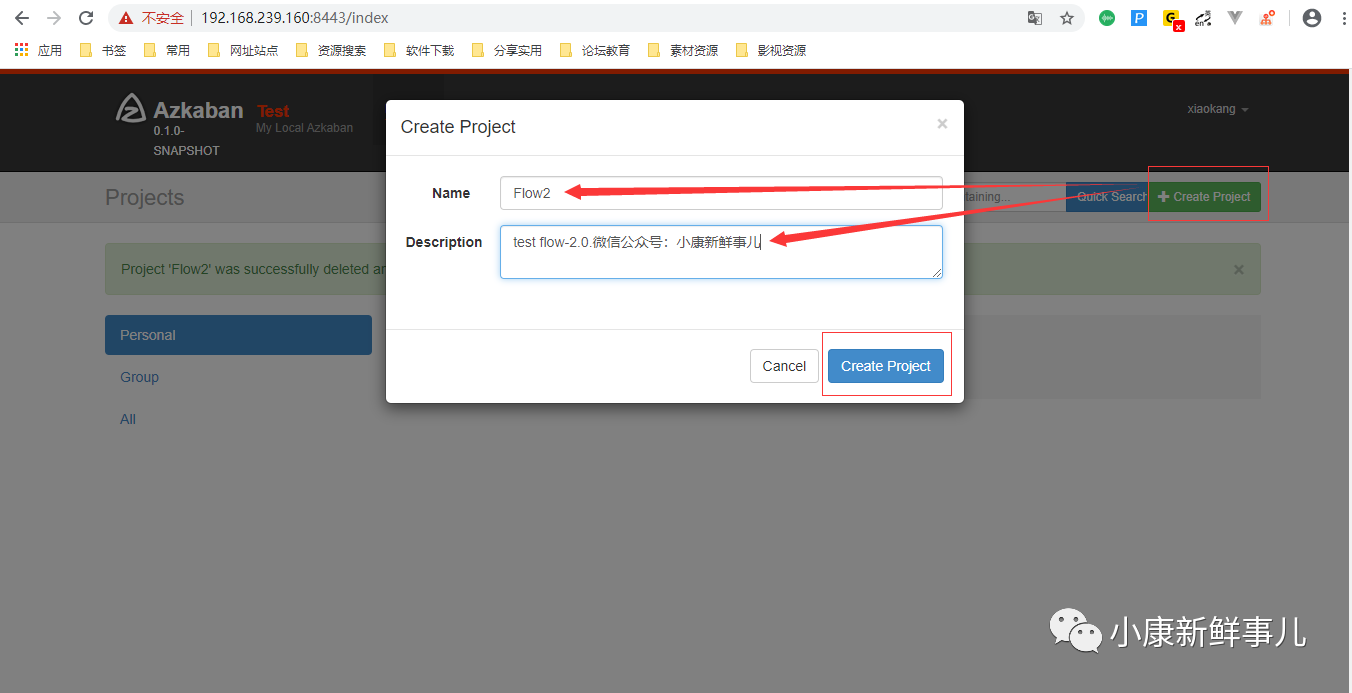The height and width of the screenshot is (693, 1352).
Task: Bookmark this page with the star icon
Action: (1067, 18)
